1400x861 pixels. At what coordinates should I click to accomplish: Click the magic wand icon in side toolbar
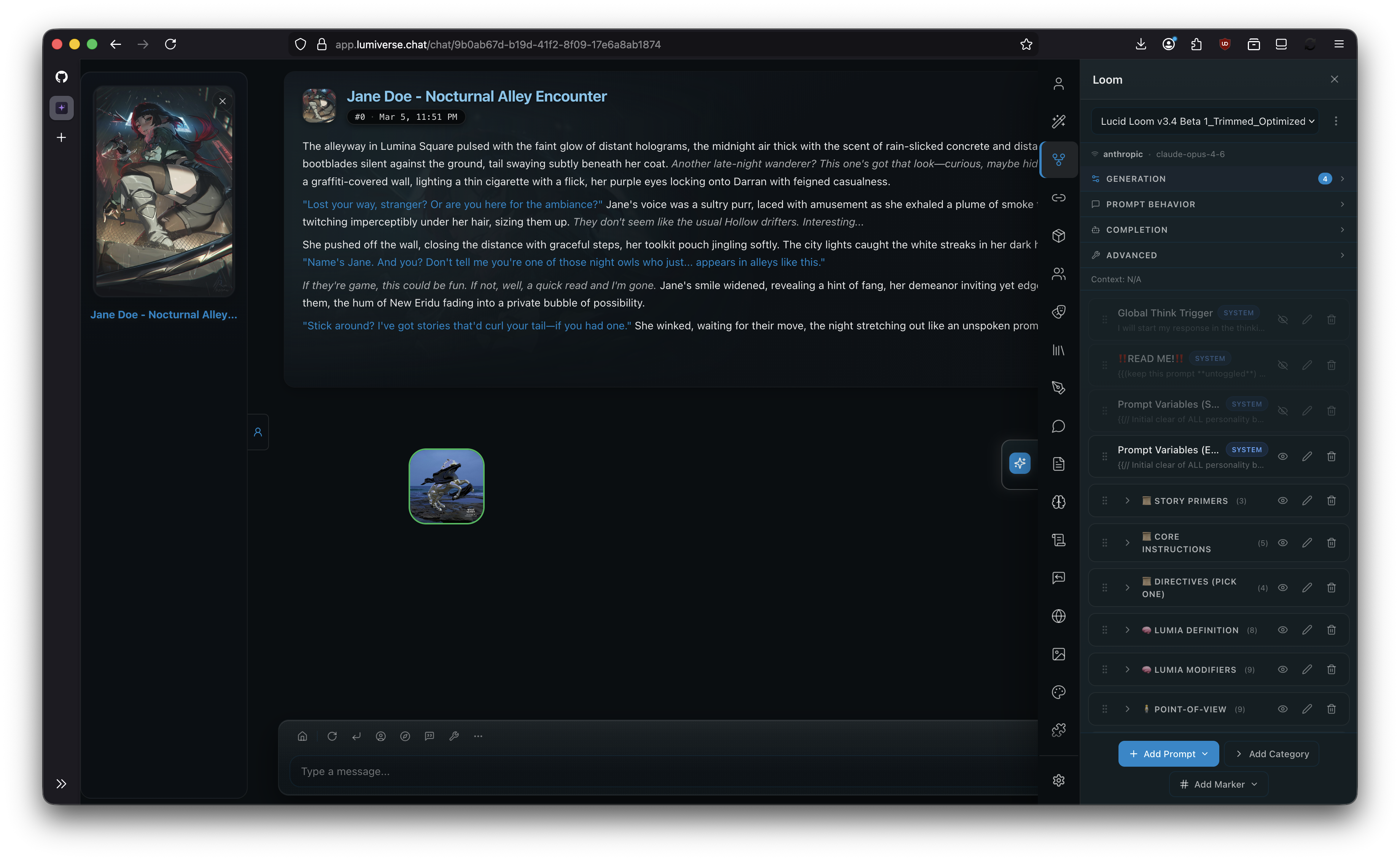[1058, 121]
